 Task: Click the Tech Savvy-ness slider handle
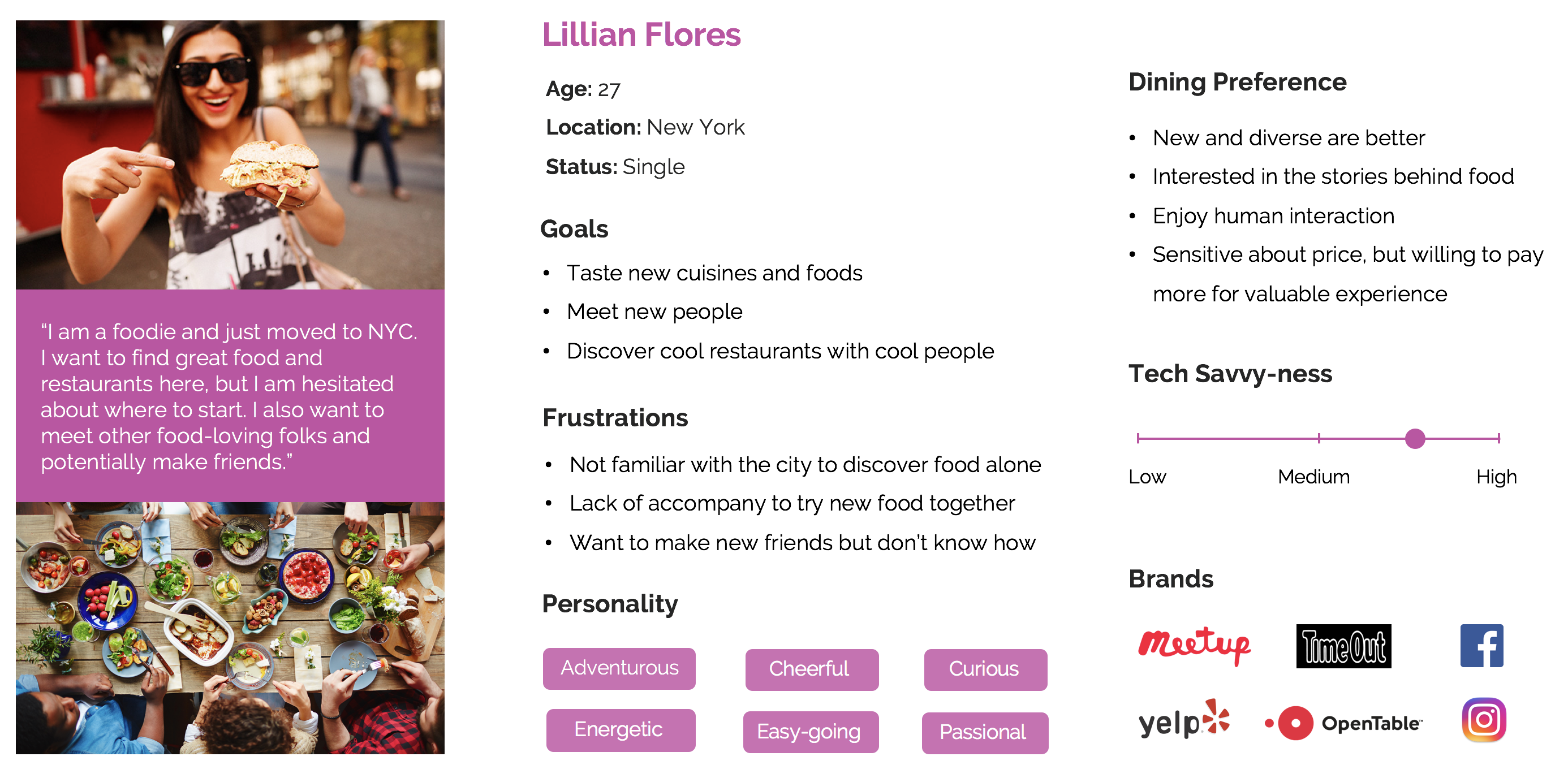[1415, 438]
